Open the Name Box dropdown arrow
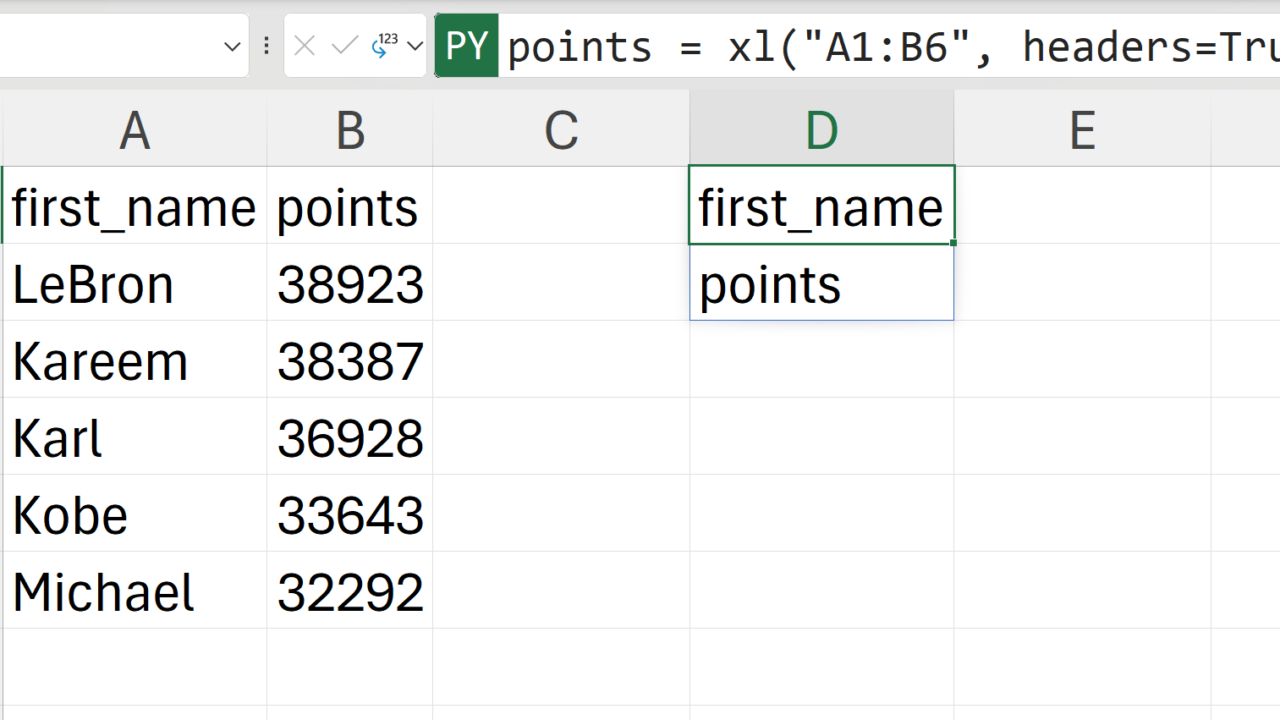The height and width of the screenshot is (720, 1280). [232, 46]
